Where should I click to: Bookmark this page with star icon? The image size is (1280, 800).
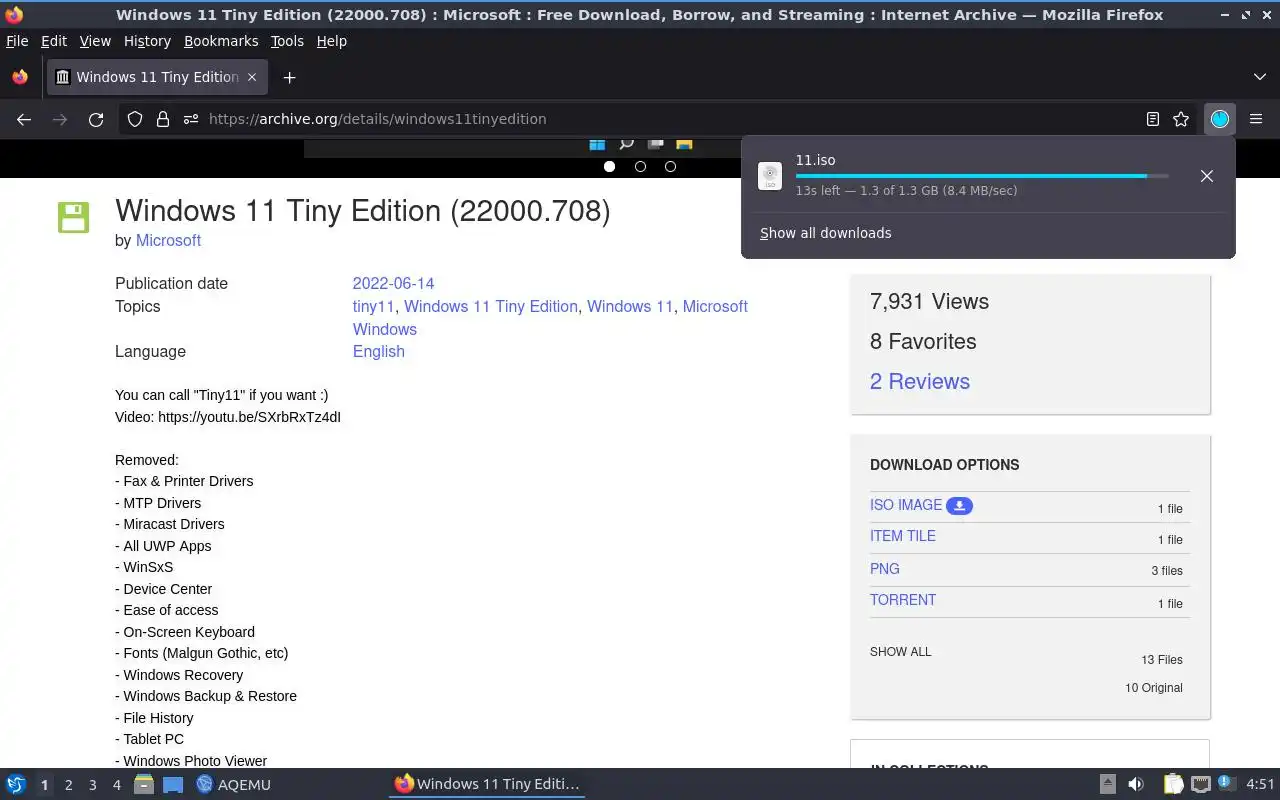pyautogui.click(x=1181, y=119)
